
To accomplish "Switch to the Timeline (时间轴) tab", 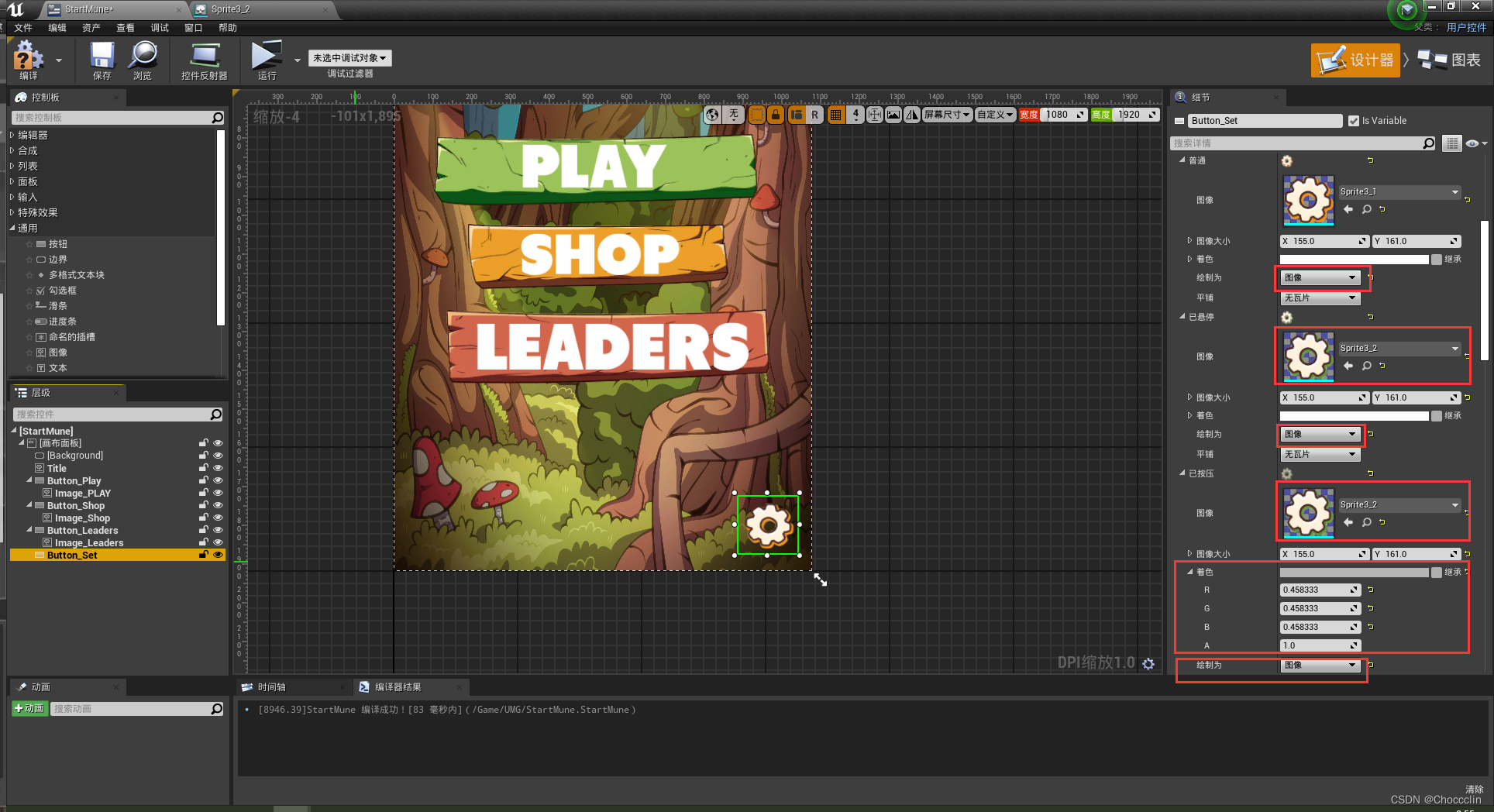I will [272, 687].
